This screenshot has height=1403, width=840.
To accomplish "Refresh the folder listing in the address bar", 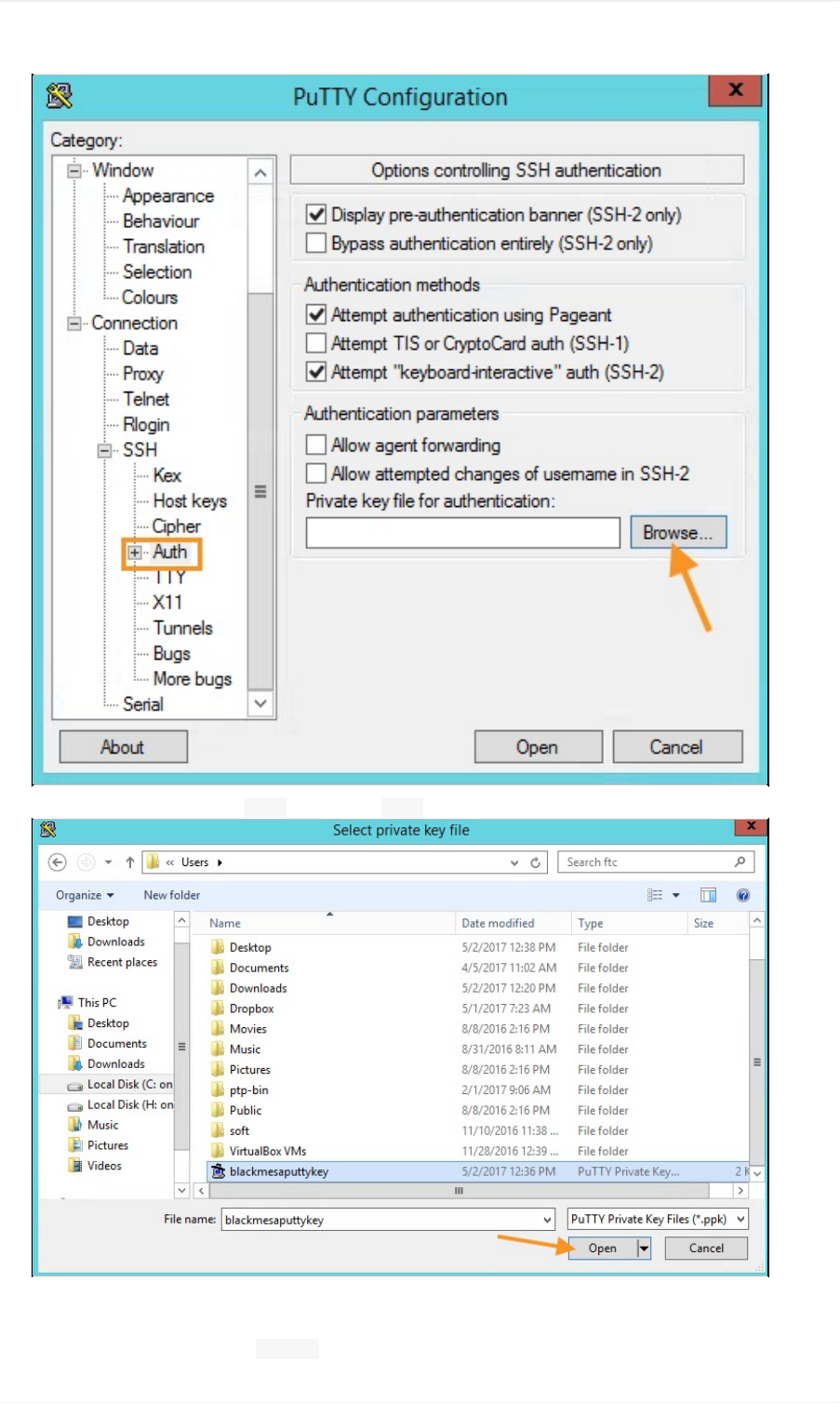I will (535, 862).
